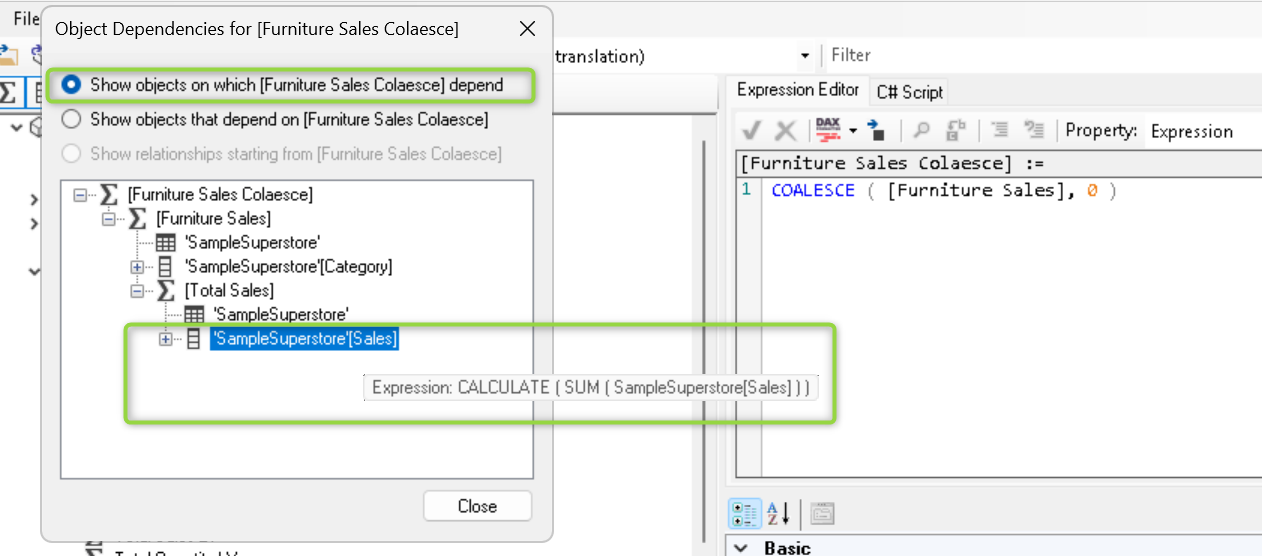The height and width of the screenshot is (556, 1262).
Task: Select [Furniture Sales Colaesce] tree row
Action: pos(220,194)
